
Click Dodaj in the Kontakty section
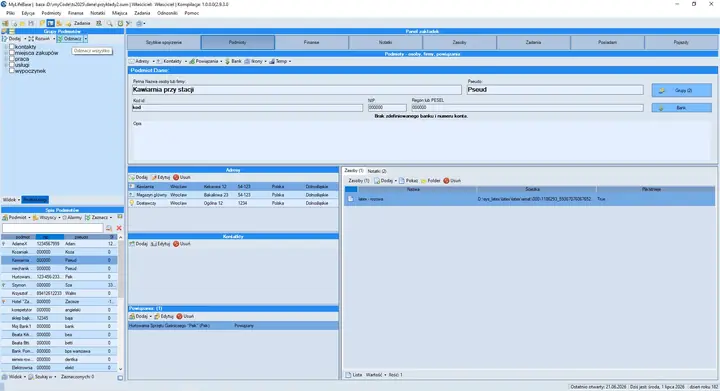[x=139, y=244]
